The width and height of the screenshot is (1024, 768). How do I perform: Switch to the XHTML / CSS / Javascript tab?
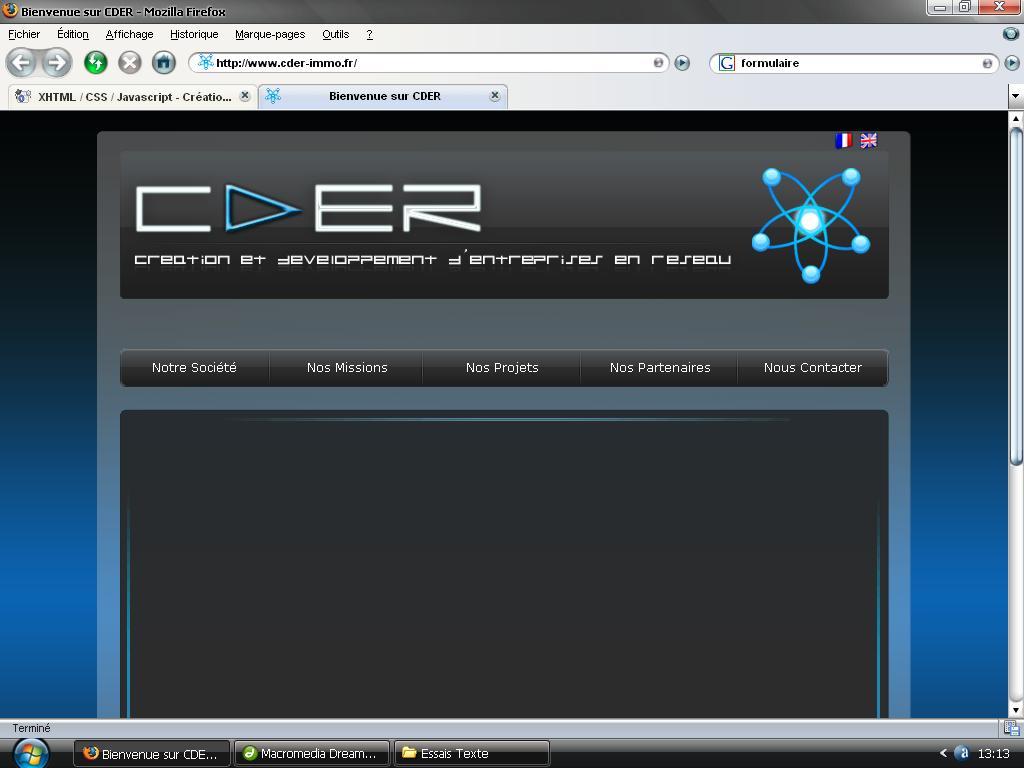(x=133, y=97)
